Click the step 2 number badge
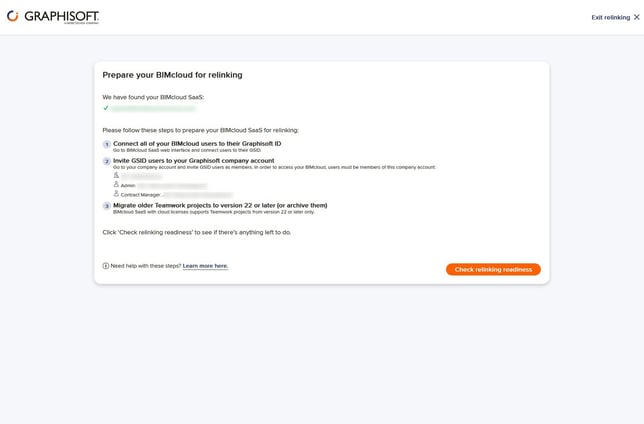The width and height of the screenshot is (644, 424). pyautogui.click(x=107, y=161)
